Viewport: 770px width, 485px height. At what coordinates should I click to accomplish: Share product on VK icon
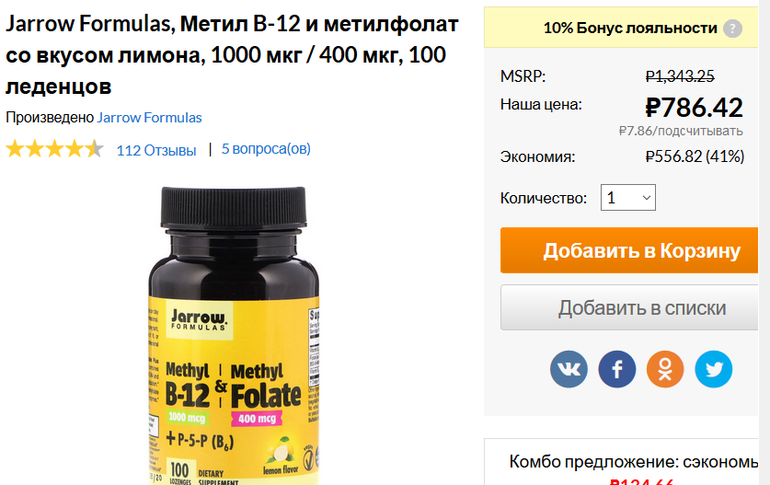569,369
